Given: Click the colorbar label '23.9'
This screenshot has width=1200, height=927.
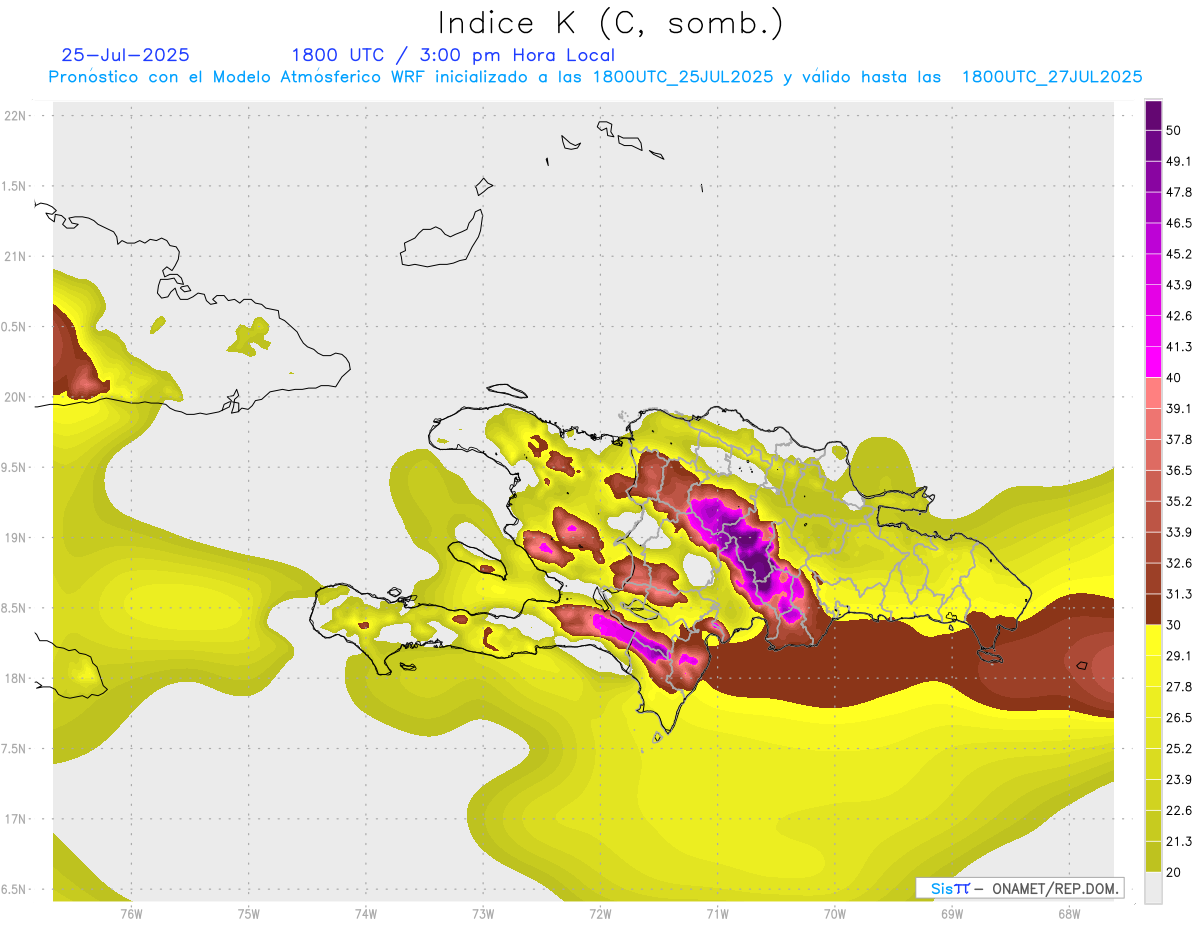Looking at the screenshot, I should pos(1179,780).
